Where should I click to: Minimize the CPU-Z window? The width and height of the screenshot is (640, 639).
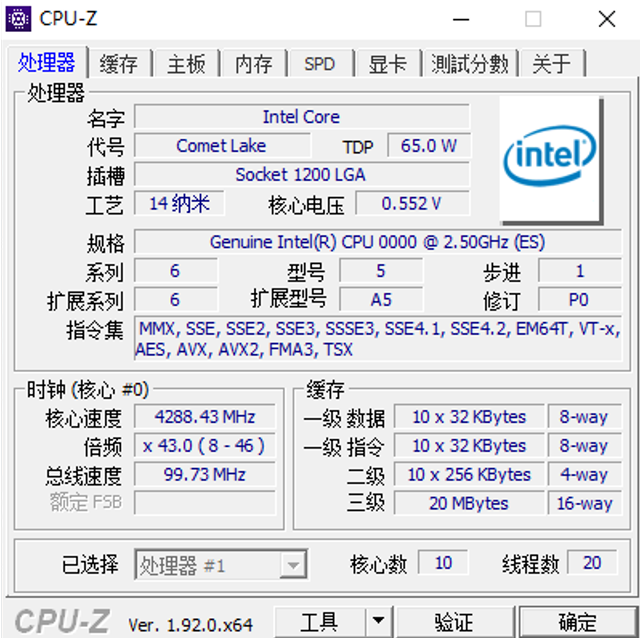pos(461,19)
